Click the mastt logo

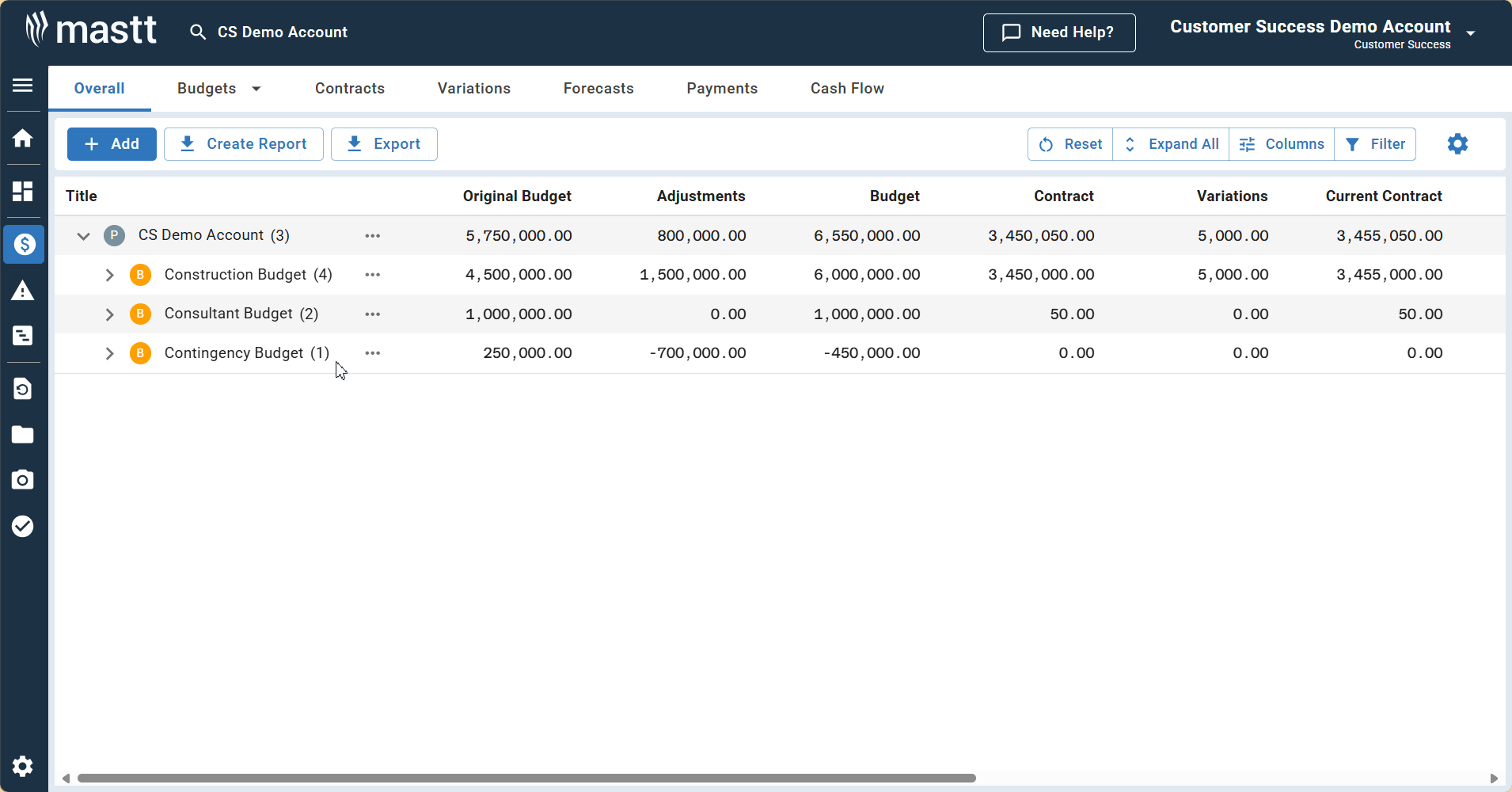[91, 30]
